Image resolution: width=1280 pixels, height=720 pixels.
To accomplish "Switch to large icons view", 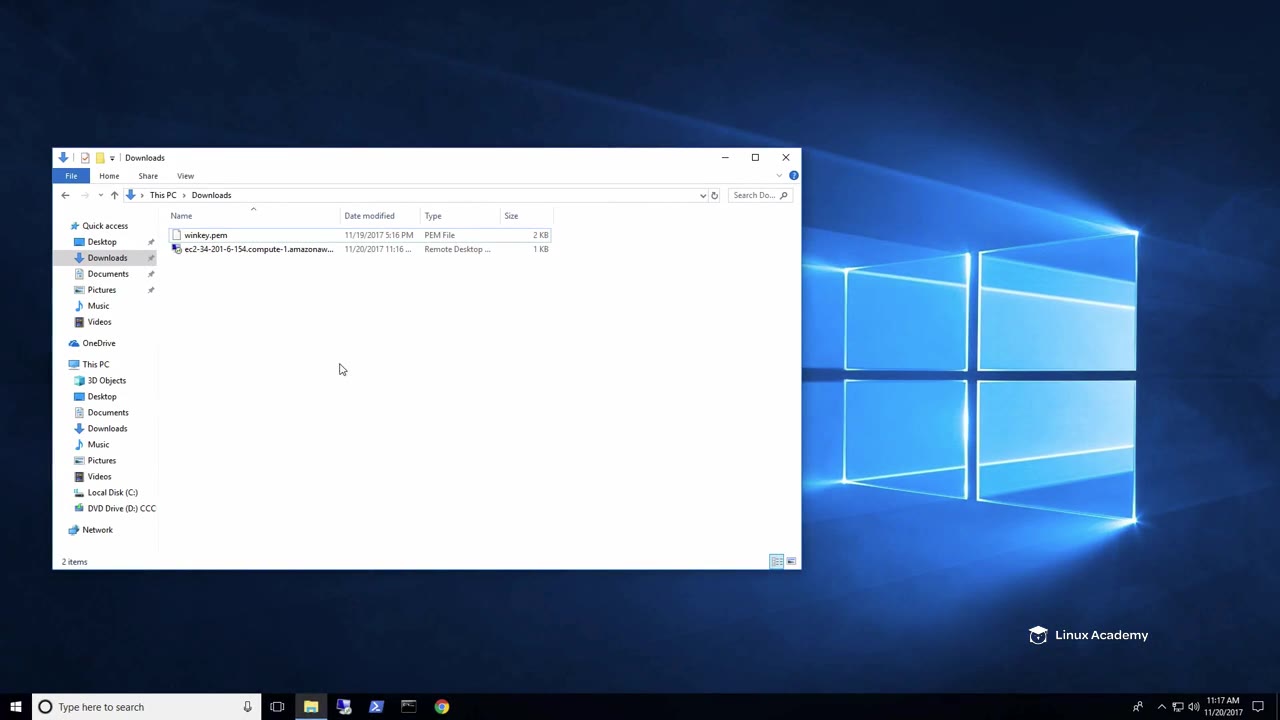I will coord(791,562).
